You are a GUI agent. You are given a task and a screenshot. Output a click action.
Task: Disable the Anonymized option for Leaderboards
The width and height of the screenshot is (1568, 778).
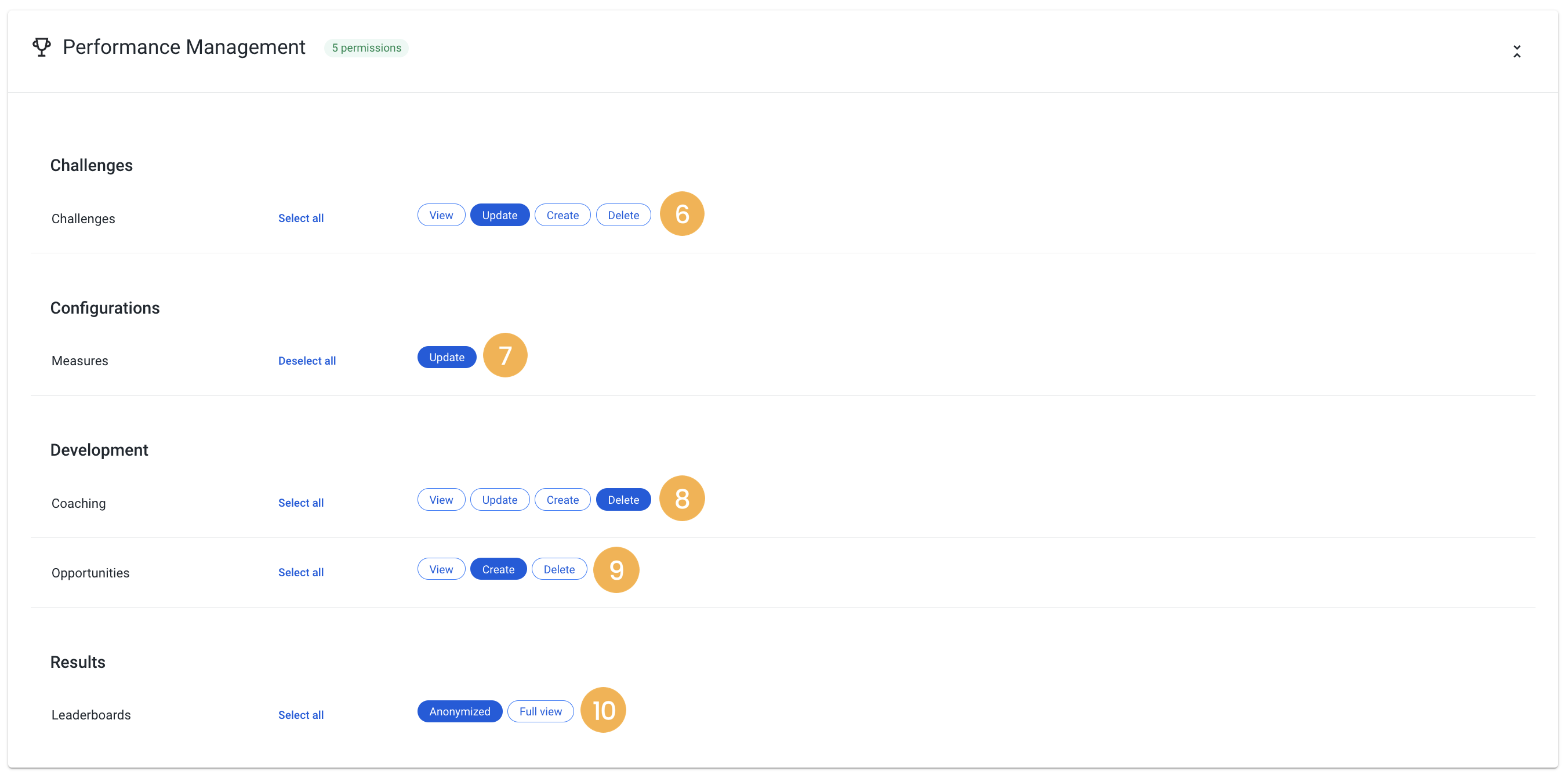[x=460, y=710]
